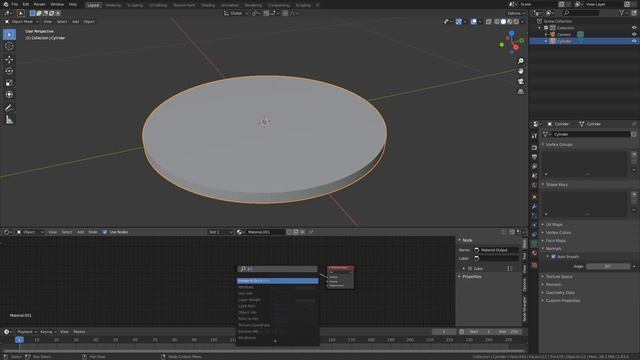This screenshot has width=640, height=360.
Task: Click the node editor type icon
Action: pyautogui.click(x=7, y=232)
